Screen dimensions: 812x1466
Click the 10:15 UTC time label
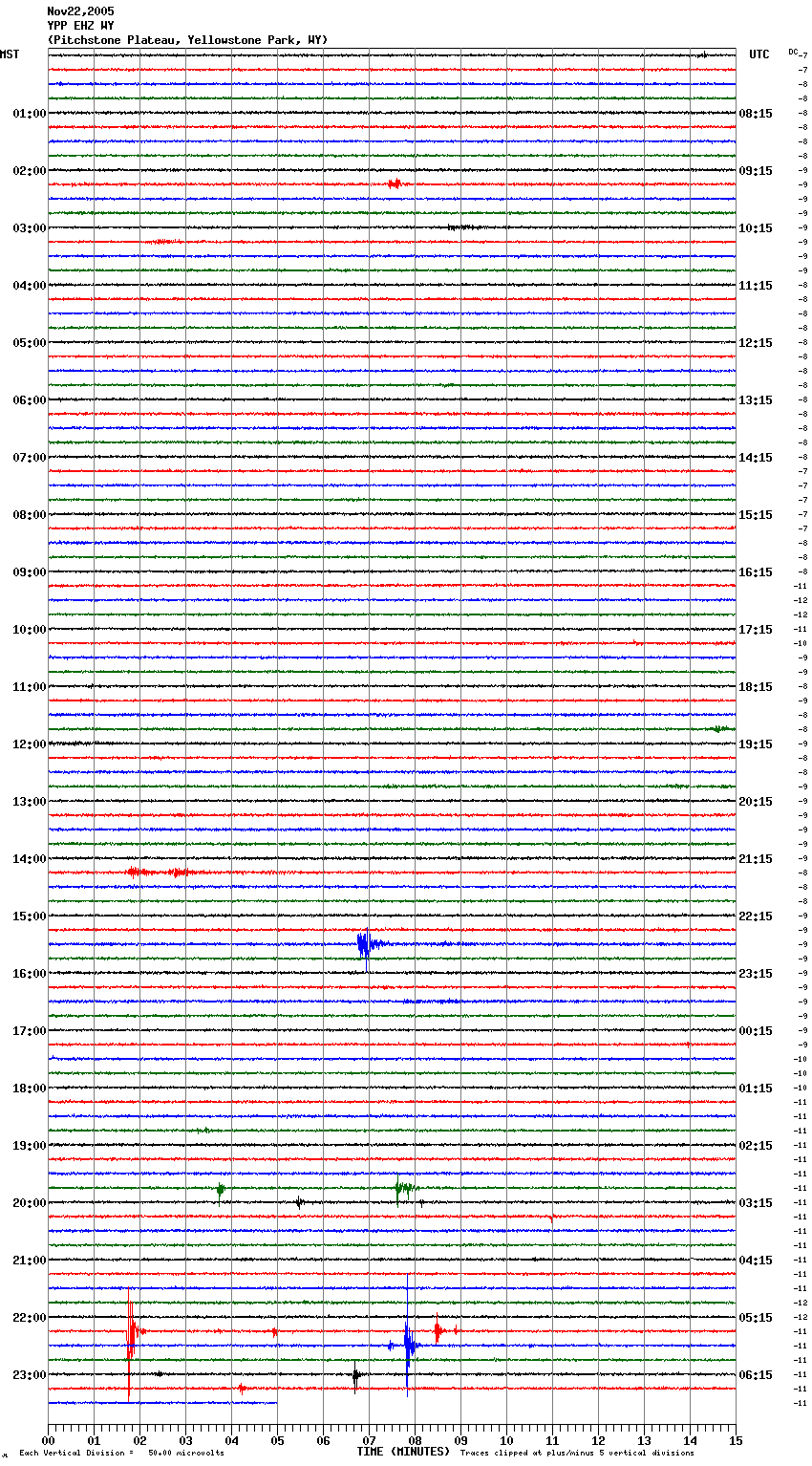756,228
